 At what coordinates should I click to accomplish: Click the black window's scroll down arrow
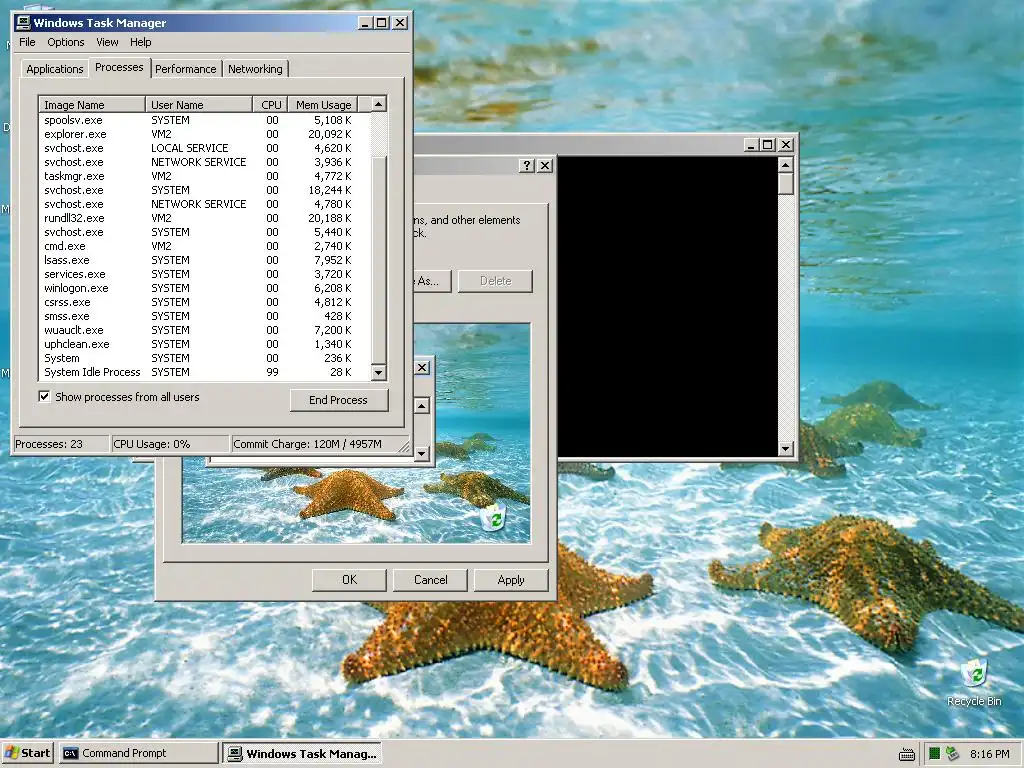click(786, 449)
